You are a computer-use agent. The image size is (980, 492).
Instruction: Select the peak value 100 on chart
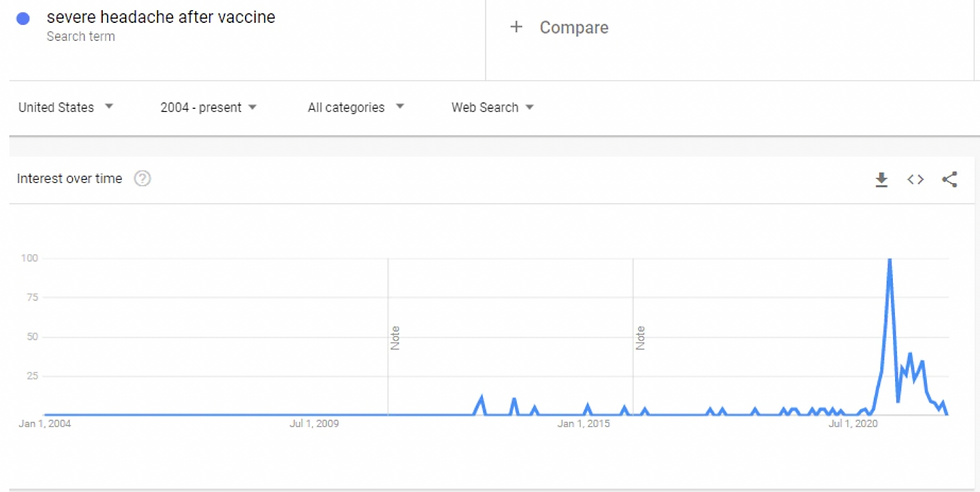point(889,259)
